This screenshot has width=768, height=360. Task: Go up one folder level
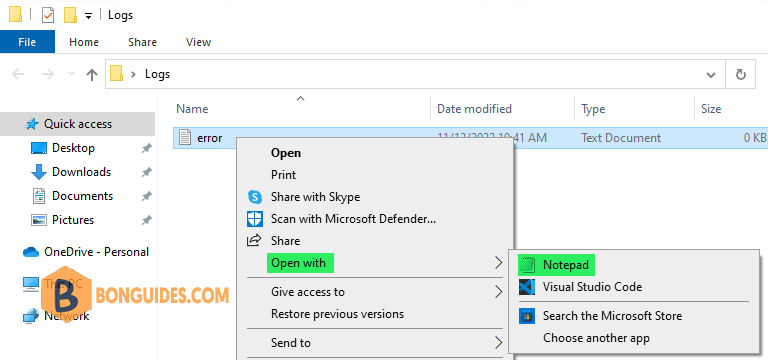[x=92, y=74]
